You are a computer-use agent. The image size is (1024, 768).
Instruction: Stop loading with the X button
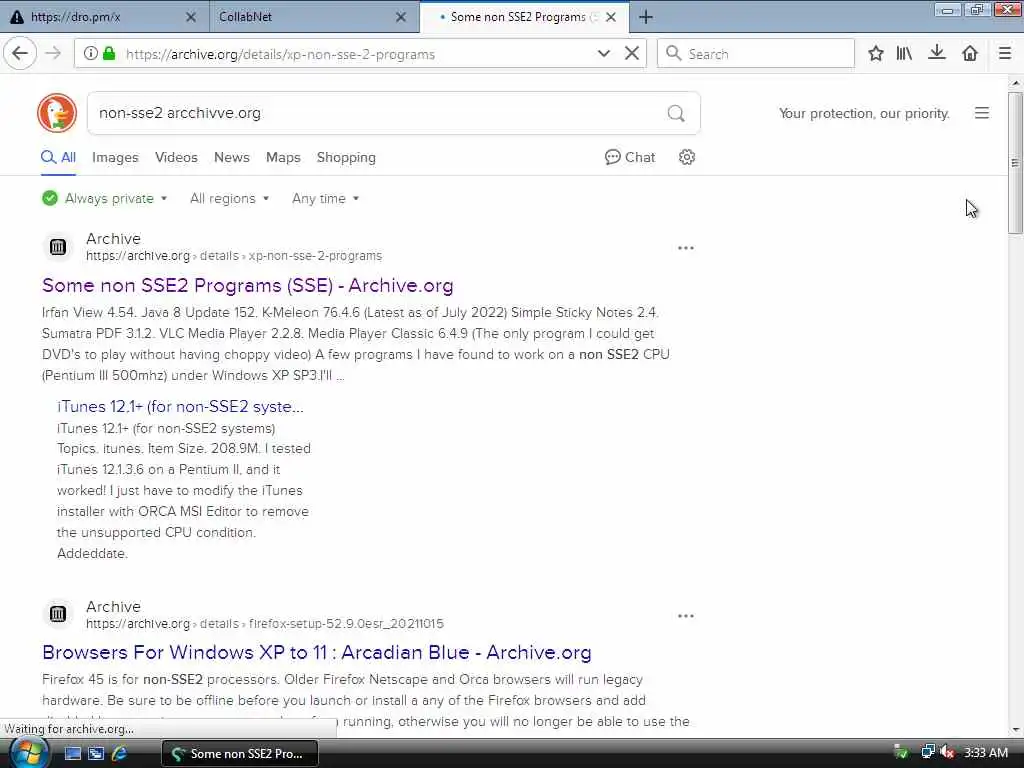(x=632, y=54)
